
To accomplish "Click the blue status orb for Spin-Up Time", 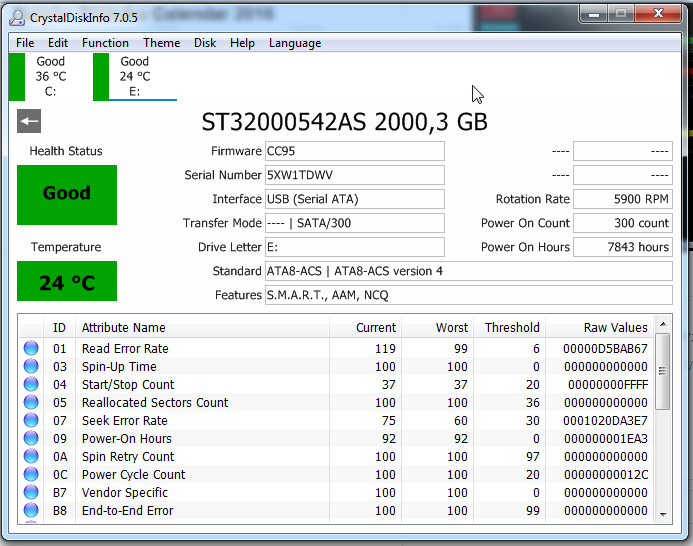I will pyautogui.click(x=31, y=366).
